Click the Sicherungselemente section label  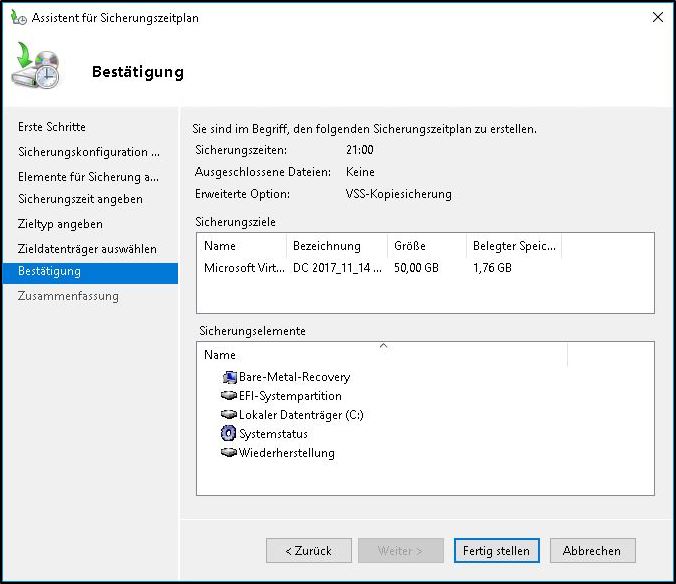click(252, 331)
